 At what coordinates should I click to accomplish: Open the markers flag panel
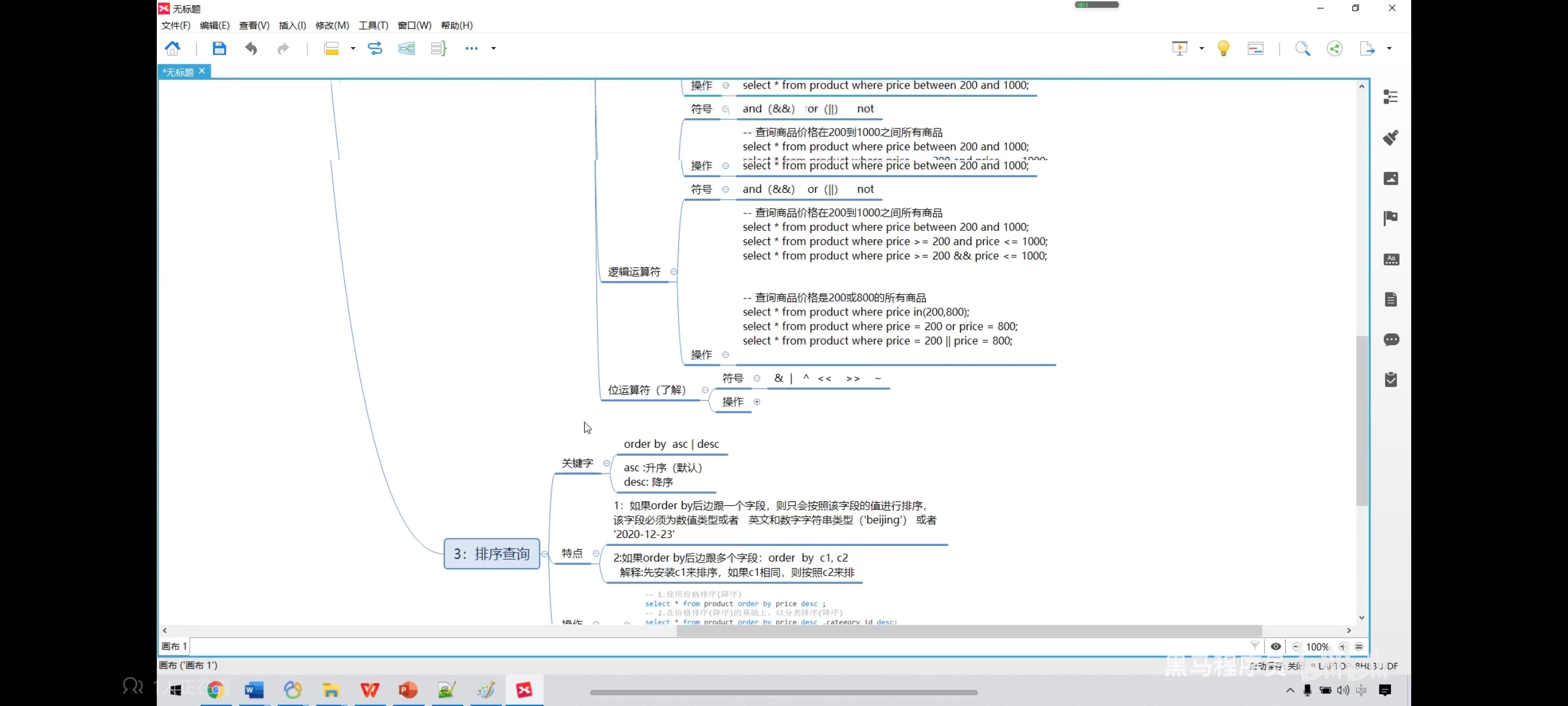click(x=1390, y=218)
